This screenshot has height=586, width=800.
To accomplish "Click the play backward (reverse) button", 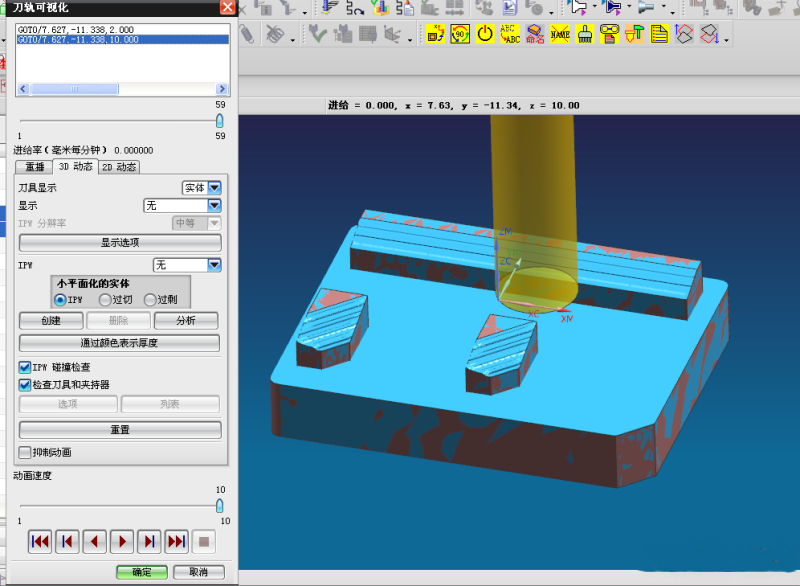I will 95,541.
